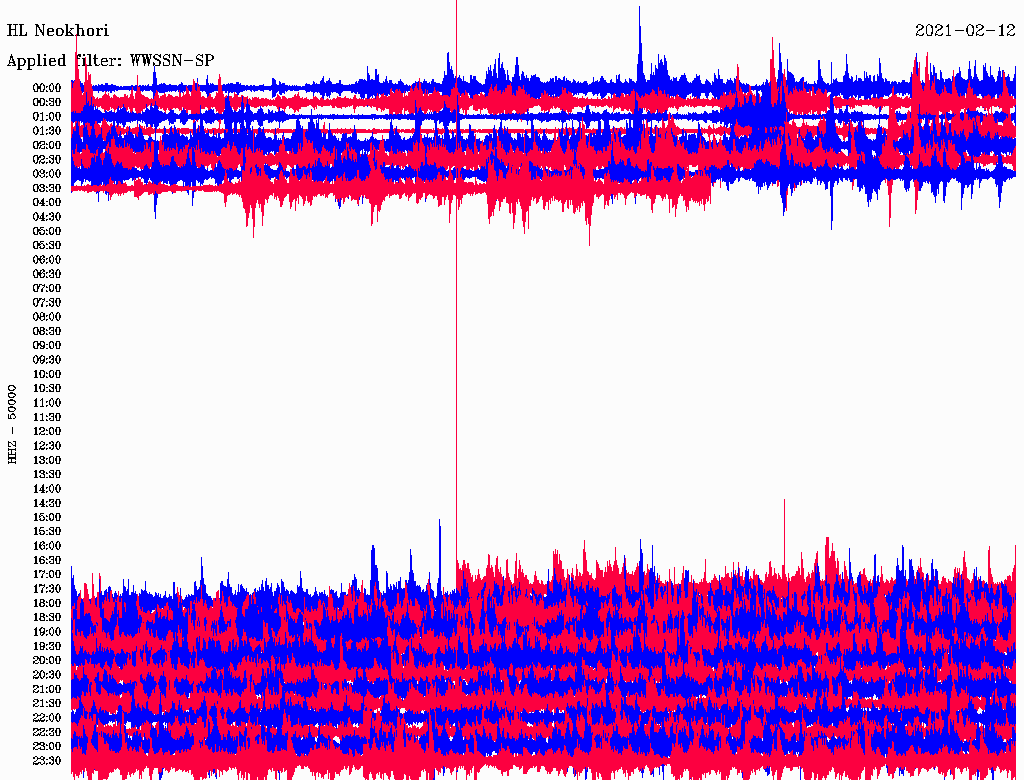Image resolution: width=1024 pixels, height=780 pixels.
Task: Click the 'HHZ - 50000' axis label
Action: tap(12, 425)
